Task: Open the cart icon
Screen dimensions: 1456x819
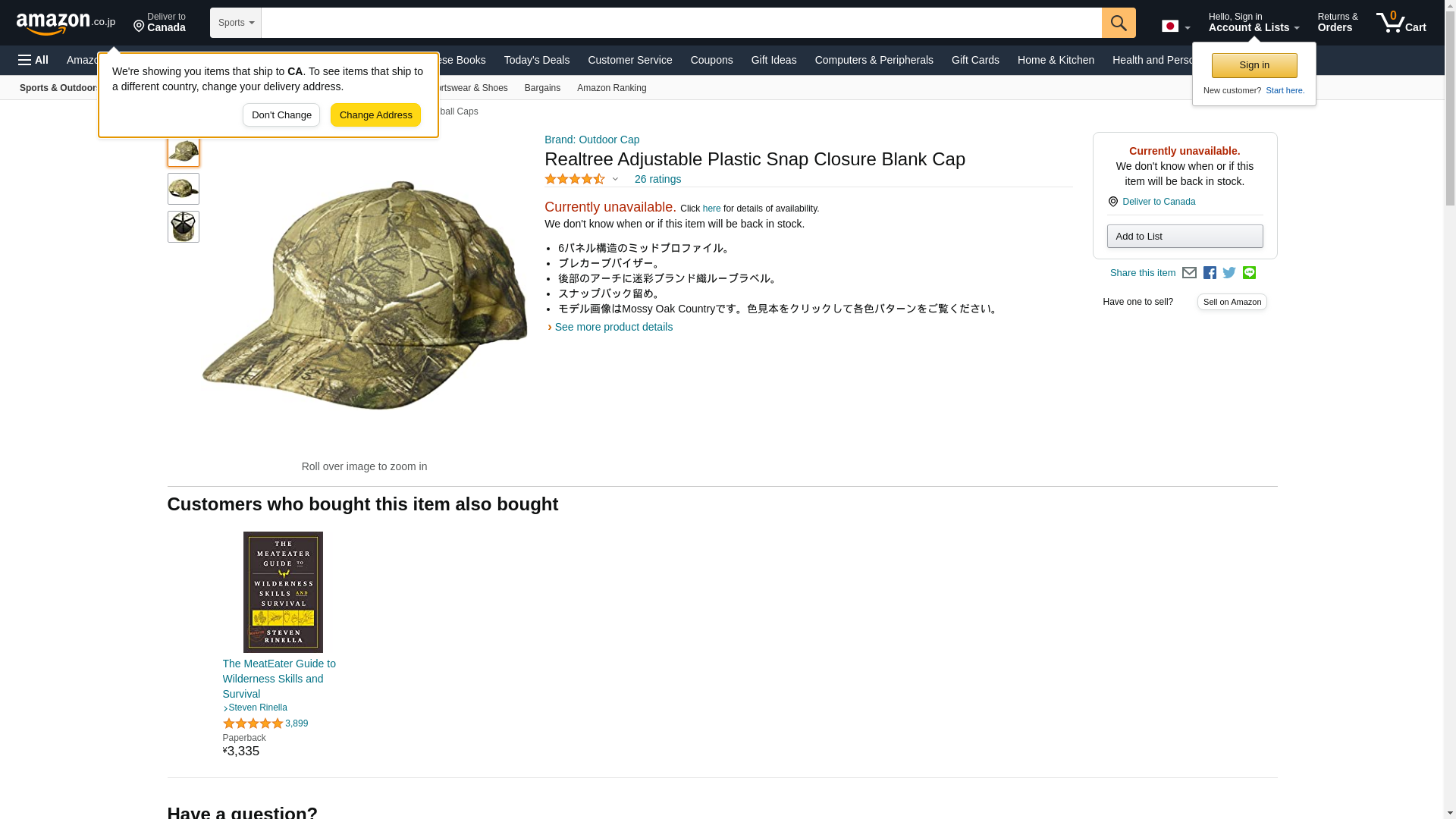Action: [x=1401, y=23]
